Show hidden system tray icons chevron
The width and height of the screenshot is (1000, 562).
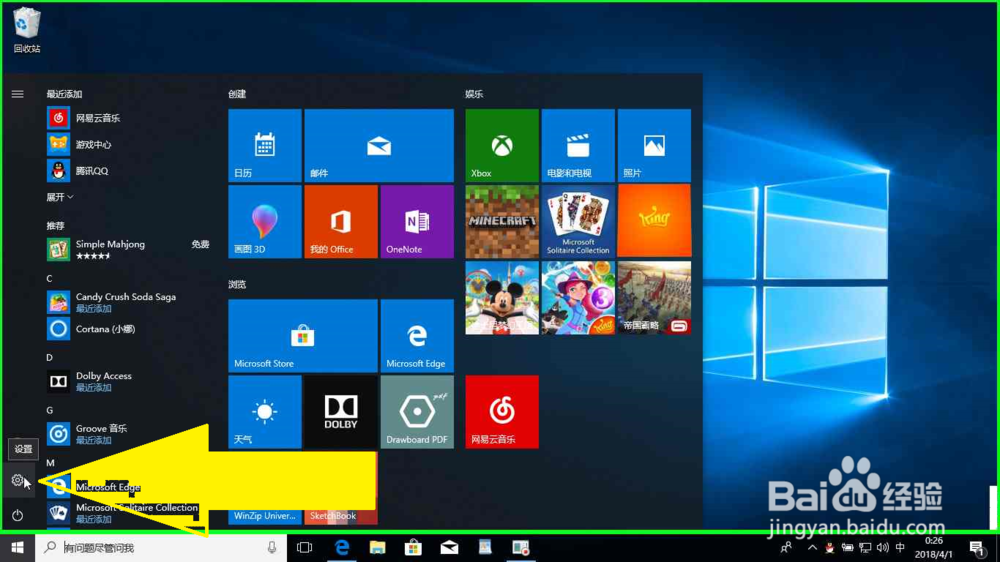pos(812,547)
